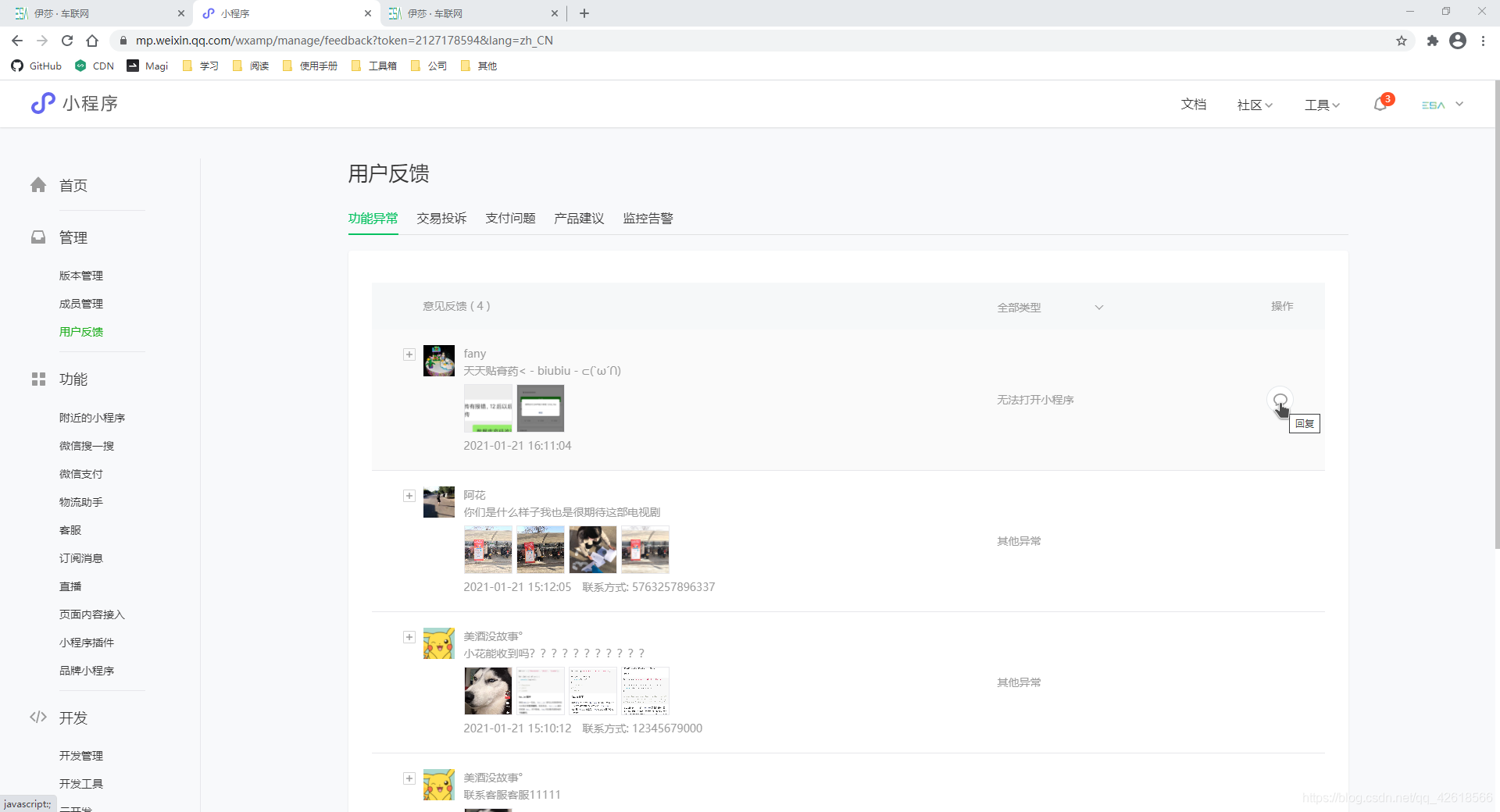Click the code icon beside 开发

click(38, 717)
